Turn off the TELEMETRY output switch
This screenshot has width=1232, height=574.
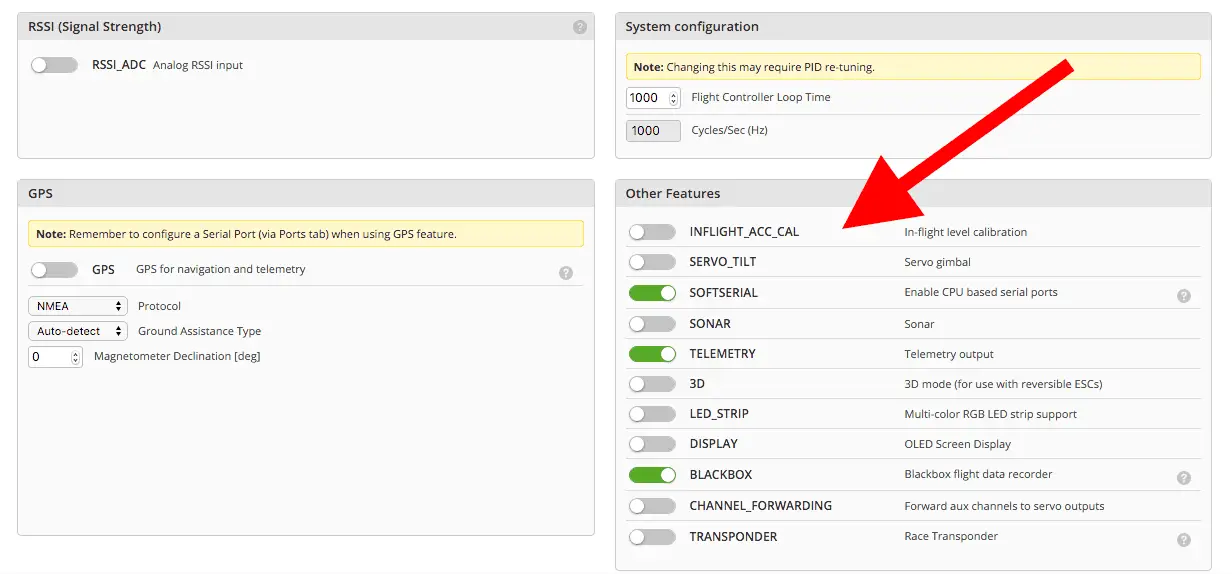tap(652, 354)
